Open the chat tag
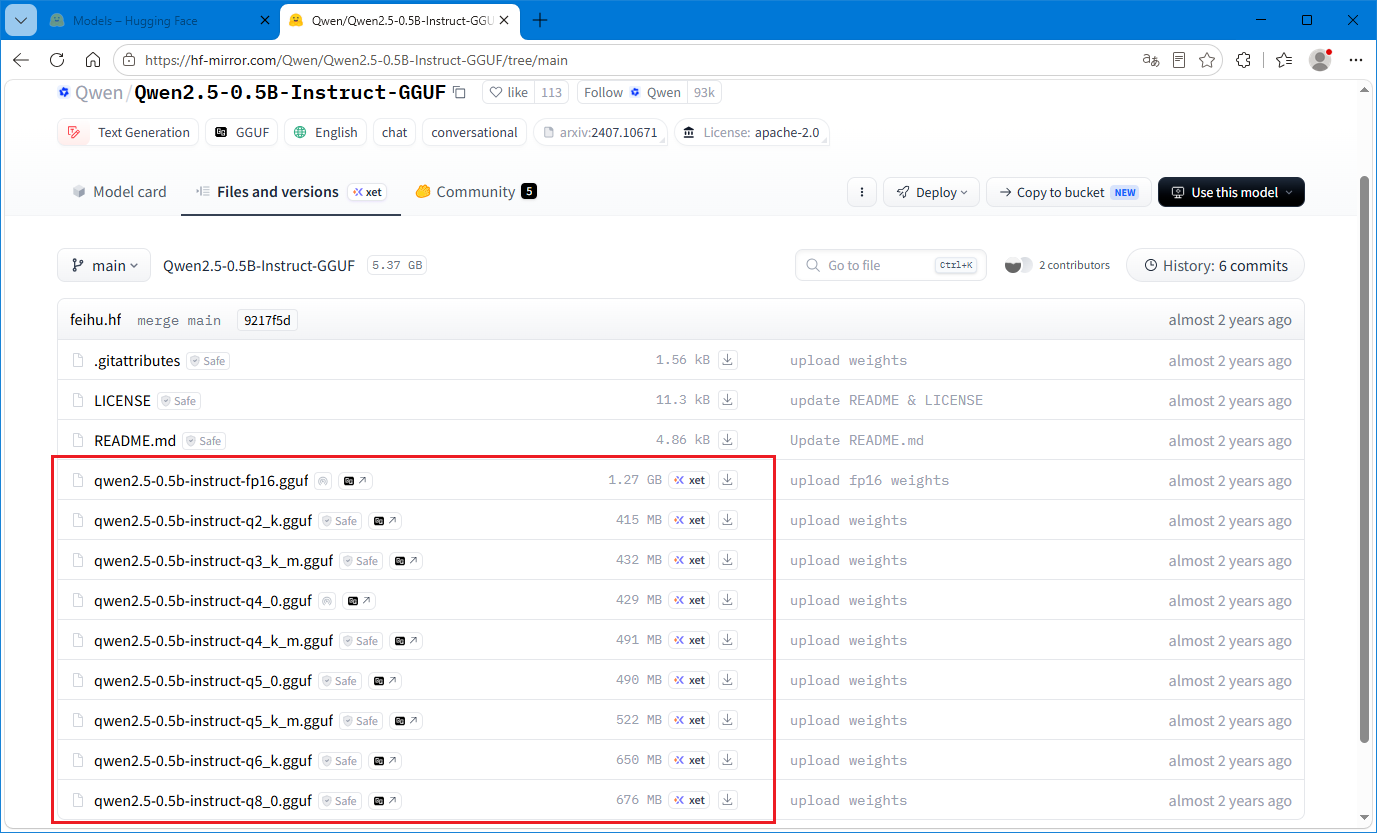Image resolution: width=1377 pixels, height=833 pixels. [x=395, y=132]
